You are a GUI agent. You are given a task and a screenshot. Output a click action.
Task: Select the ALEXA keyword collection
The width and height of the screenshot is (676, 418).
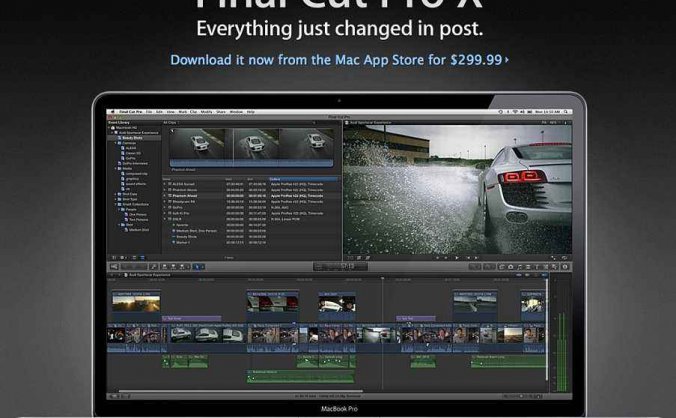[x=130, y=148]
